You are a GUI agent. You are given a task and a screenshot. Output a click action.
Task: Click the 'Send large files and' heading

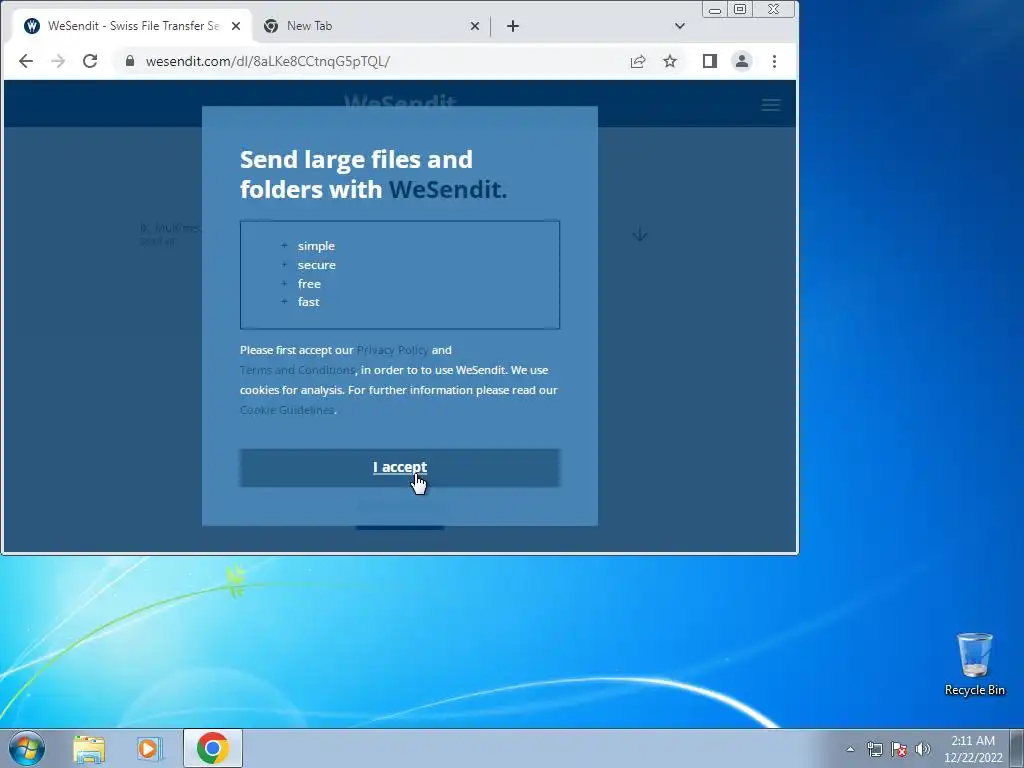click(x=356, y=160)
